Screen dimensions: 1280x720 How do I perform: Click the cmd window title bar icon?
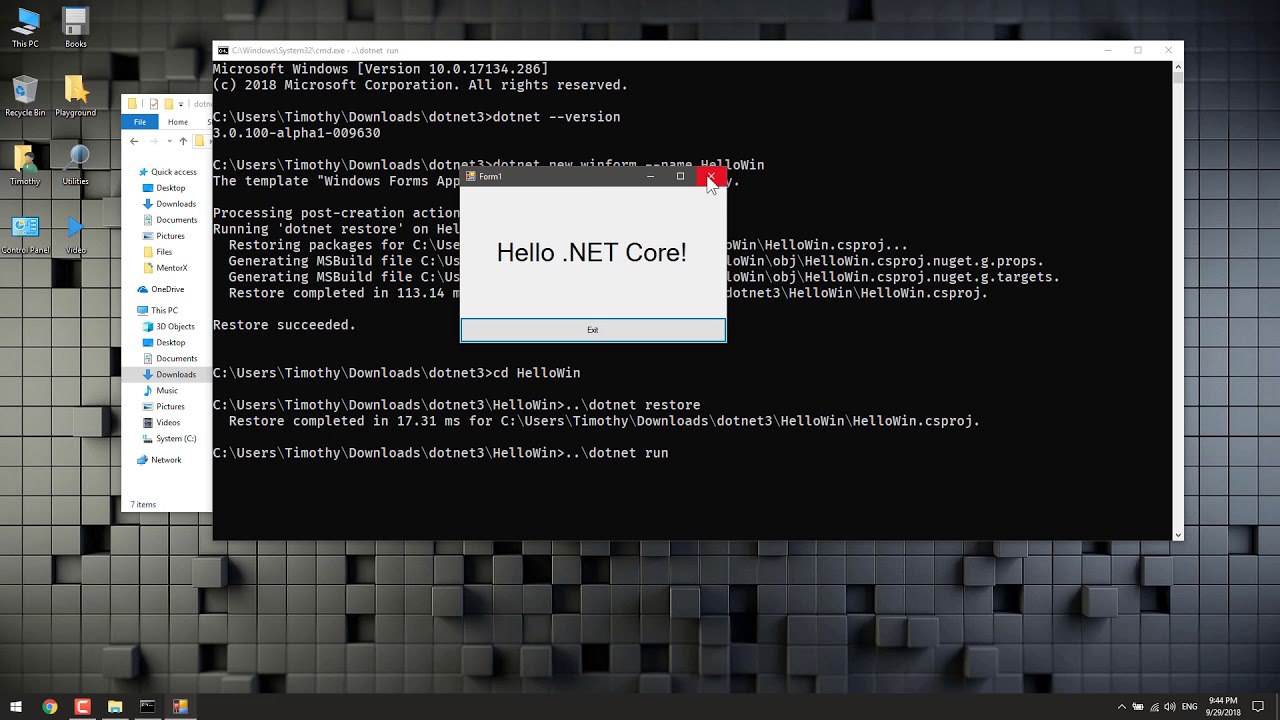pyautogui.click(x=223, y=50)
